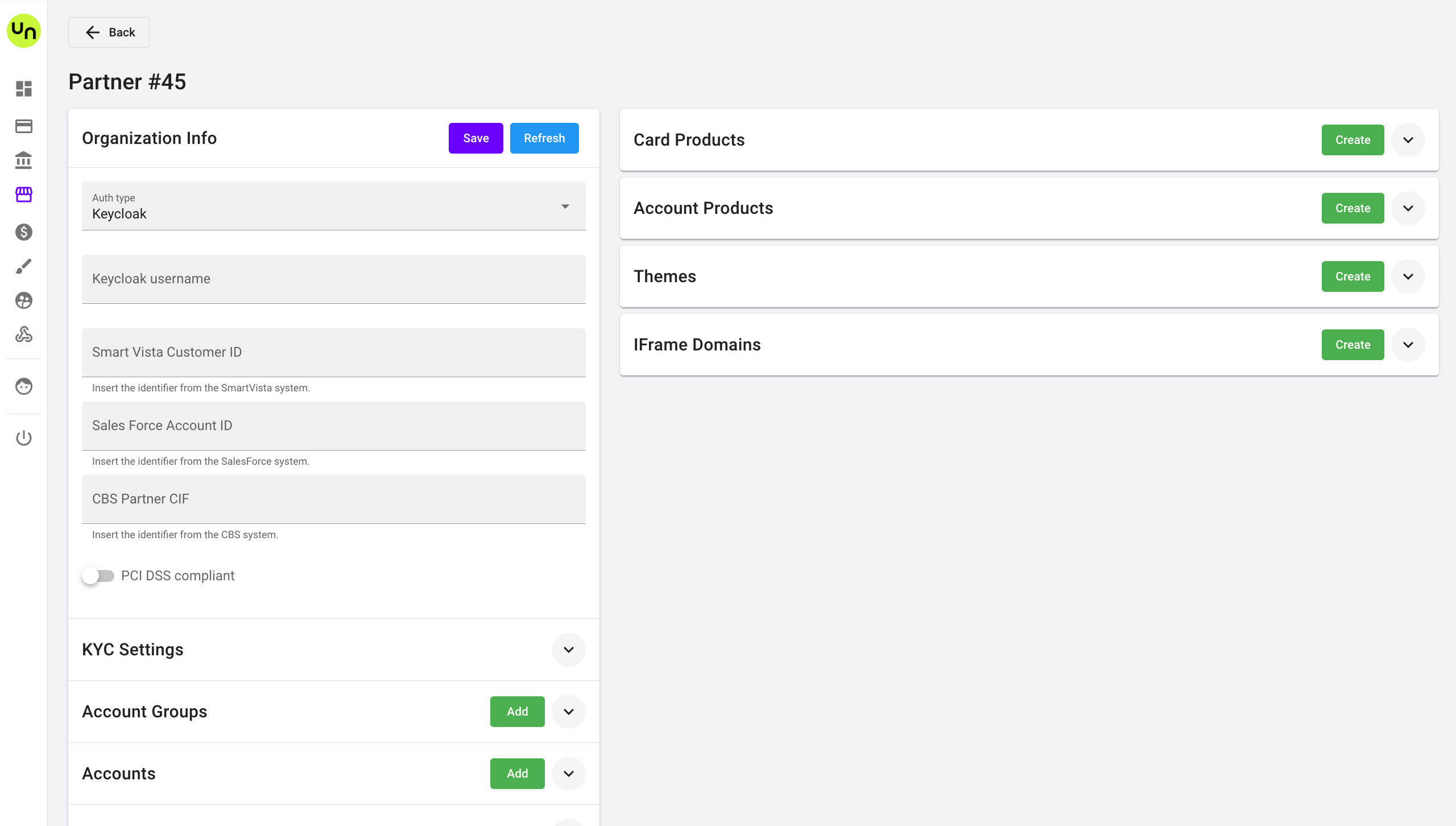
Task: Expand the IFrame Domains panel
Action: tap(1408, 345)
